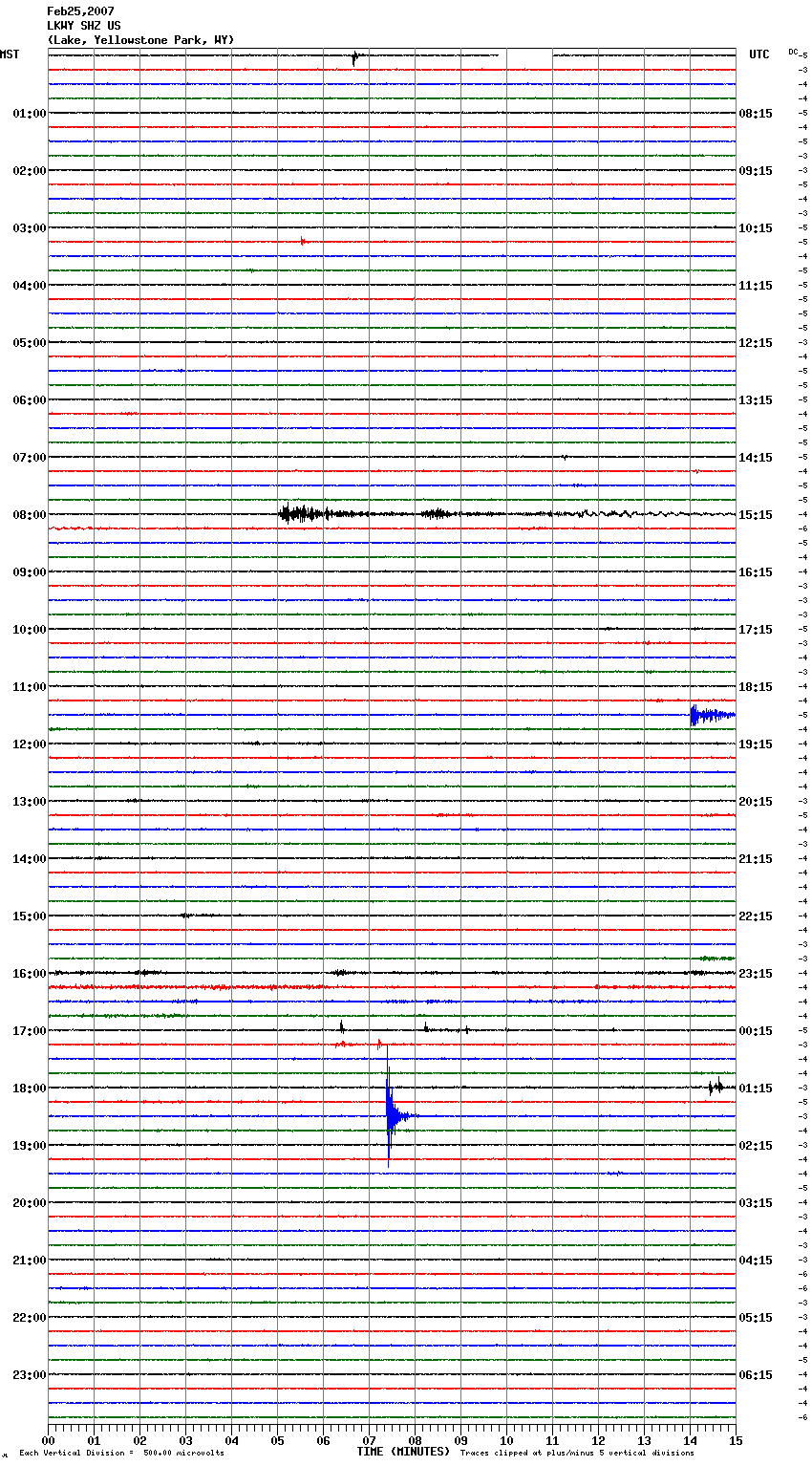The width and height of the screenshot is (812, 1466).
Task: Click the UTC timezone header
Action: (x=759, y=54)
